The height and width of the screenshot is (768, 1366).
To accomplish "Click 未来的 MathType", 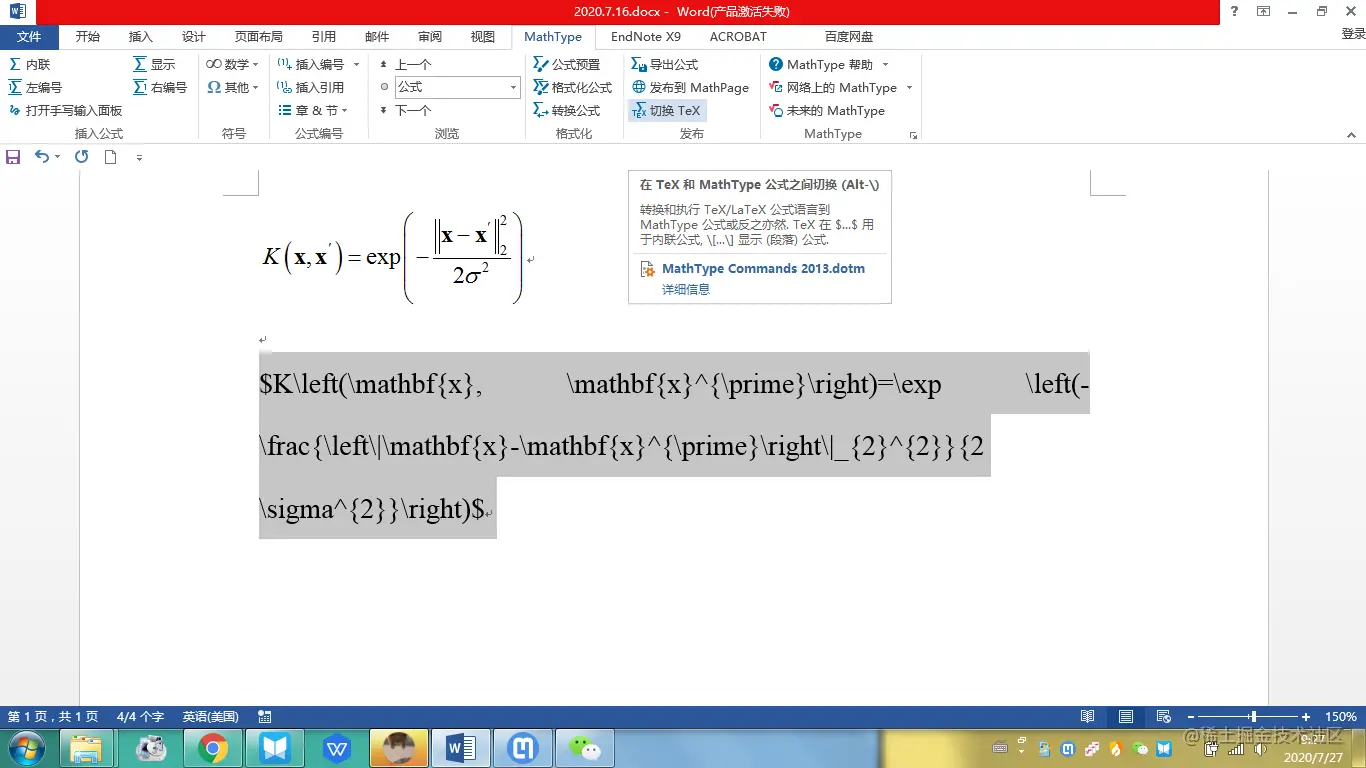I will (x=827, y=110).
